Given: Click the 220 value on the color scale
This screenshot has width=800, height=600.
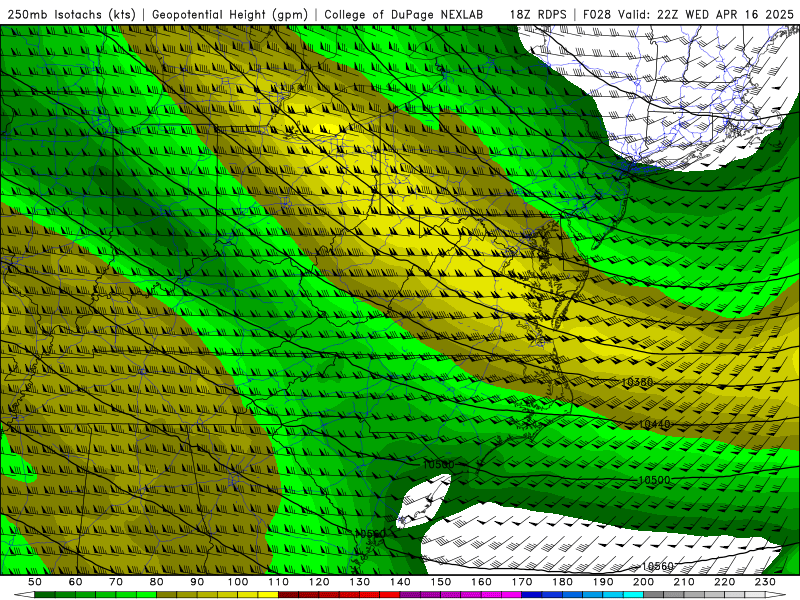Looking at the screenshot, I should pos(724,582).
